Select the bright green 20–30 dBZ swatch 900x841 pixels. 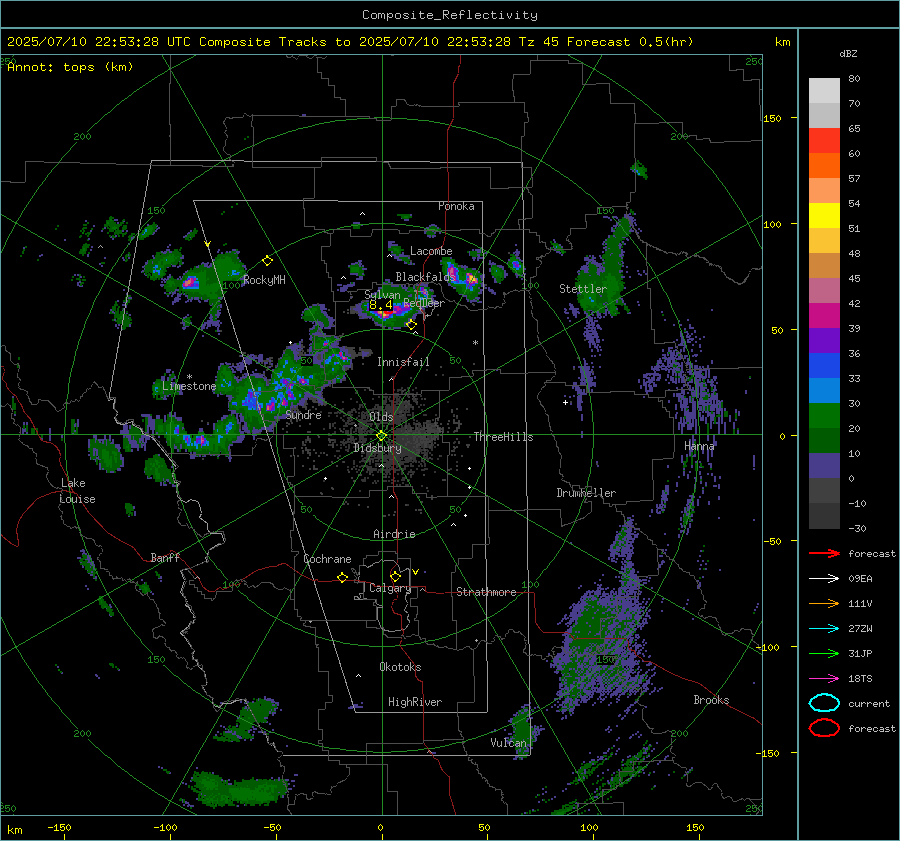point(824,416)
